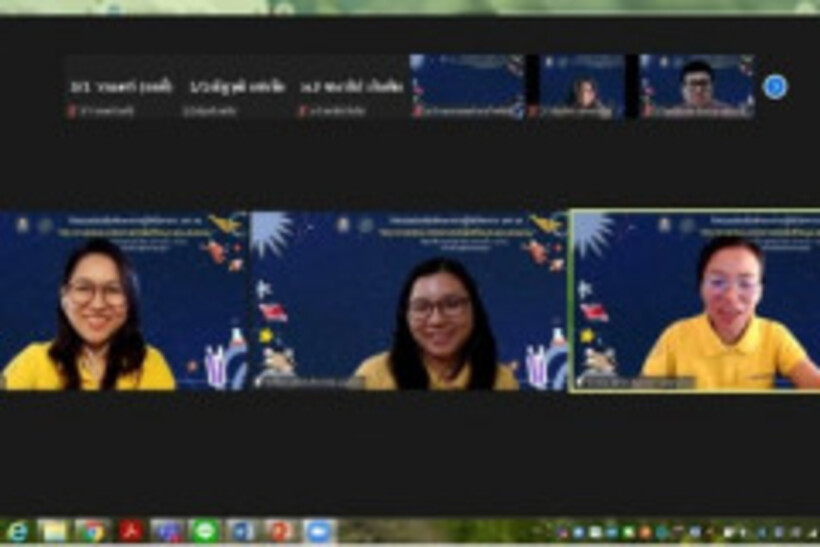
Task: Select the third participant tile in the strip
Action: tap(351, 87)
